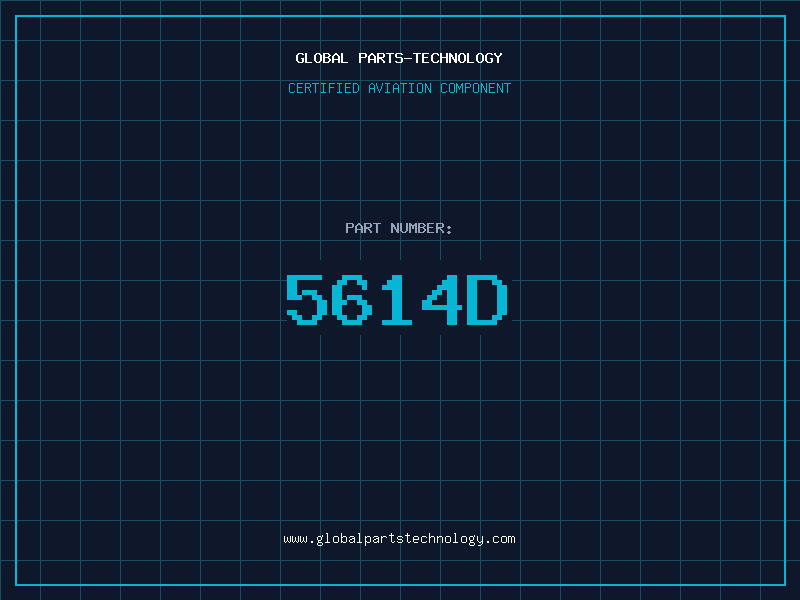Click the GLOBAL PARTS-TECHNOLOGY heading
Image resolution: width=800 pixels, height=600 pixels.
click(x=399, y=58)
